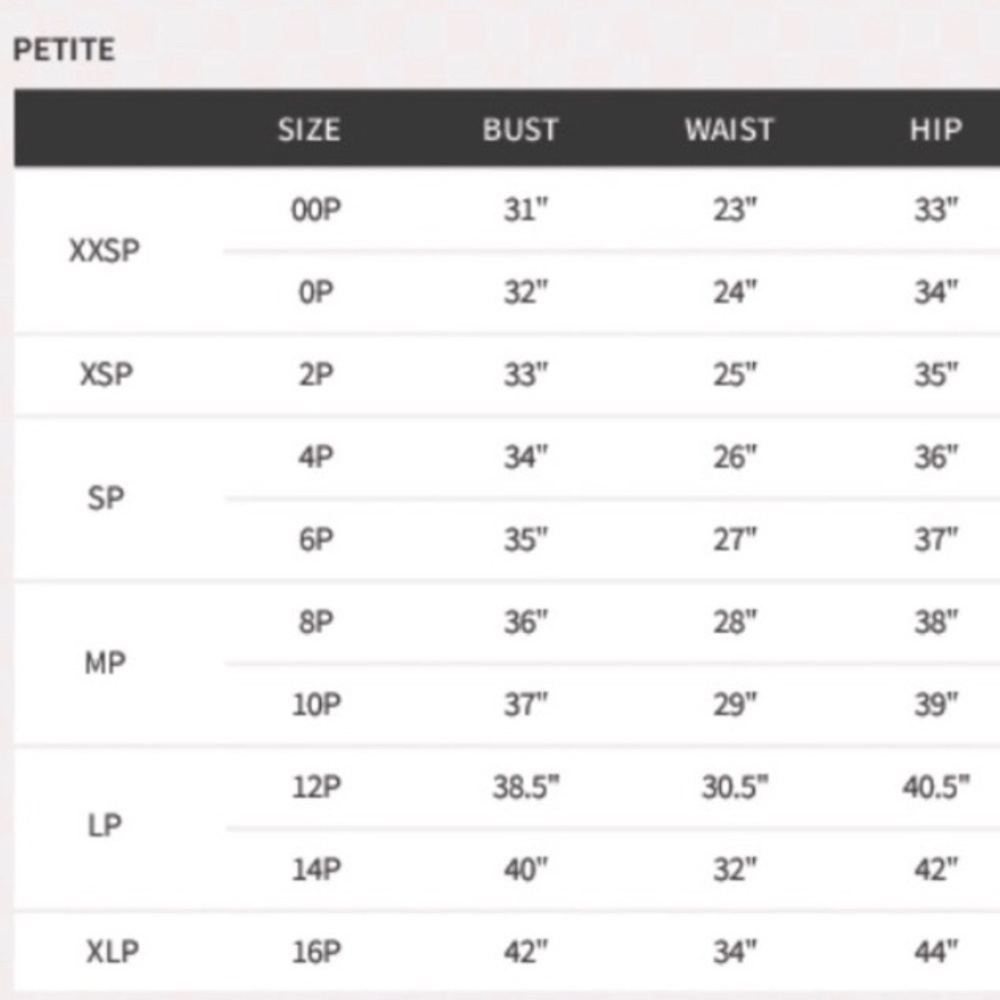Viewport: 1000px width, 1000px height.
Task: Click the 00P size cell
Action: pos(316,210)
